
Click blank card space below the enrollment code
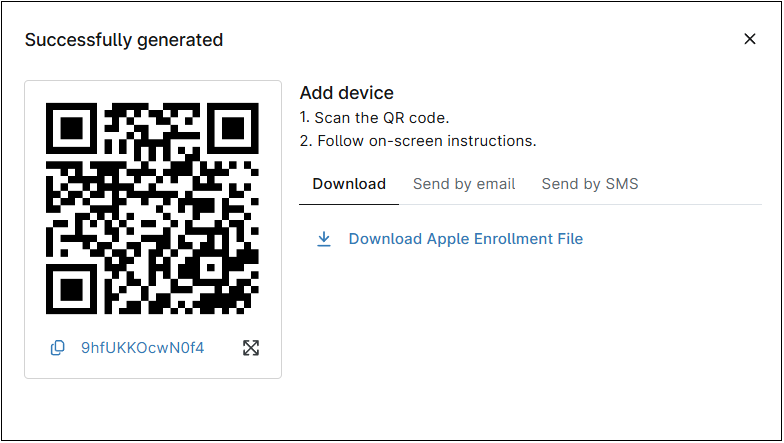(153, 369)
